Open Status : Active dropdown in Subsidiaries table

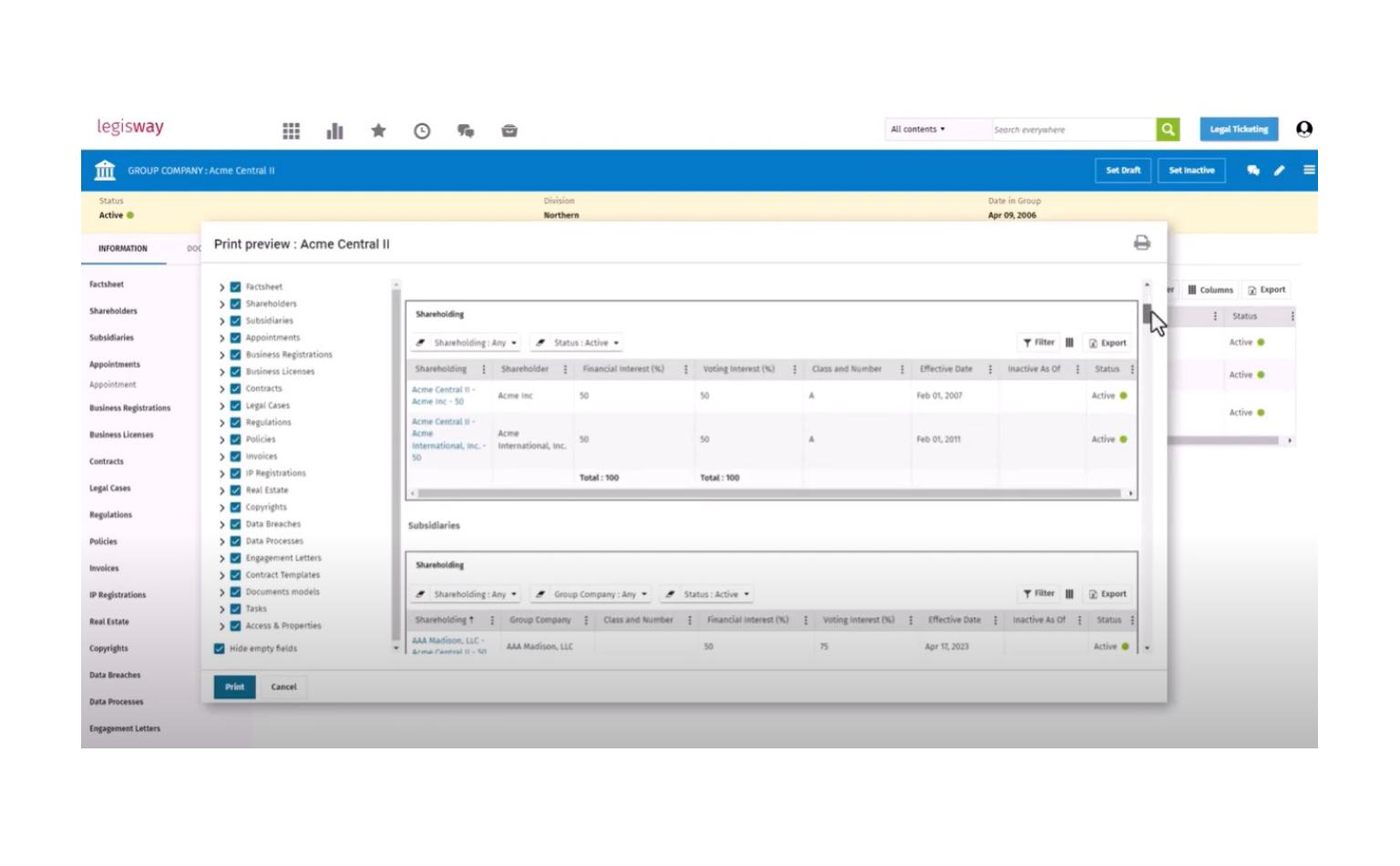tap(717, 594)
